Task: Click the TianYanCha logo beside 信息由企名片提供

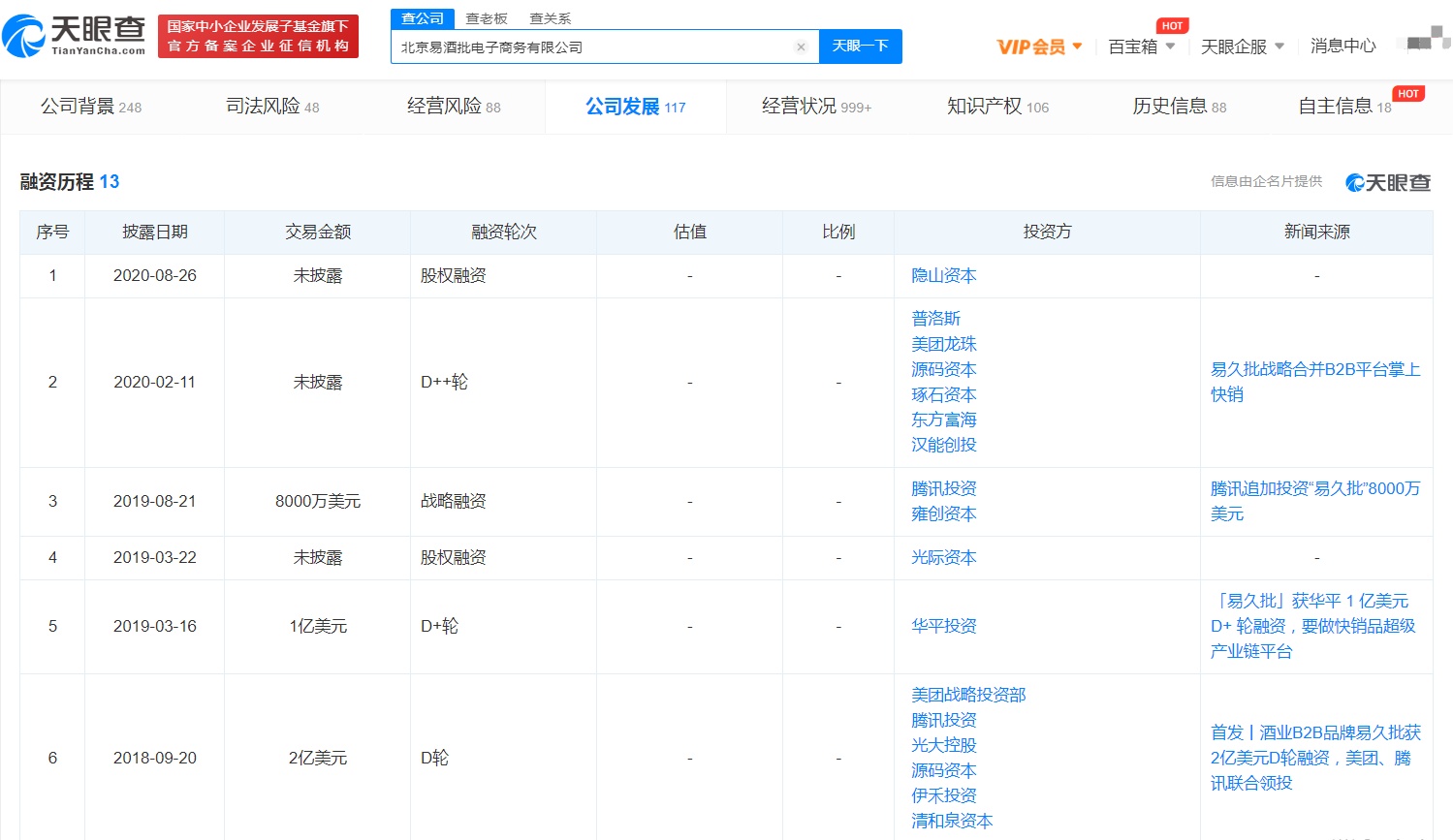Action: [1388, 182]
